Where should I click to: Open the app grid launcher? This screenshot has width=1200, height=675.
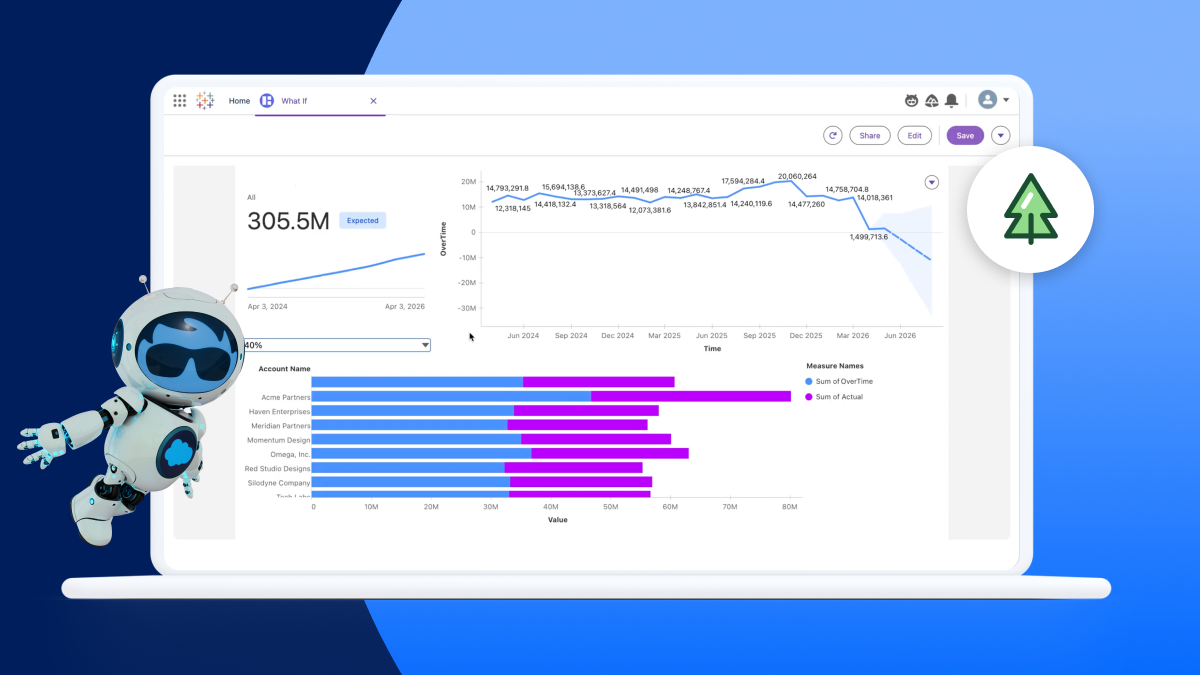tap(180, 100)
